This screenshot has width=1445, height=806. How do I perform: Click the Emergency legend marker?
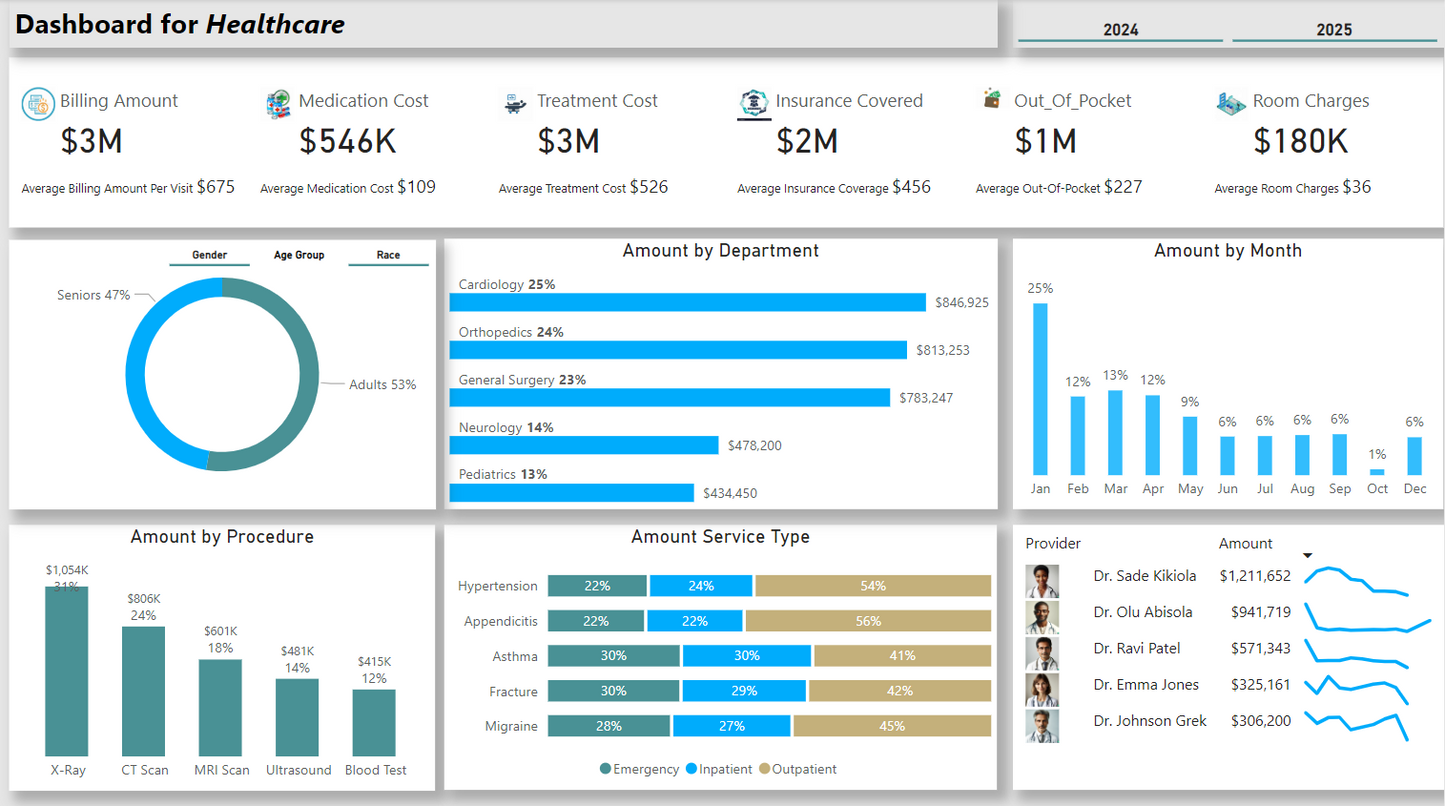click(605, 769)
